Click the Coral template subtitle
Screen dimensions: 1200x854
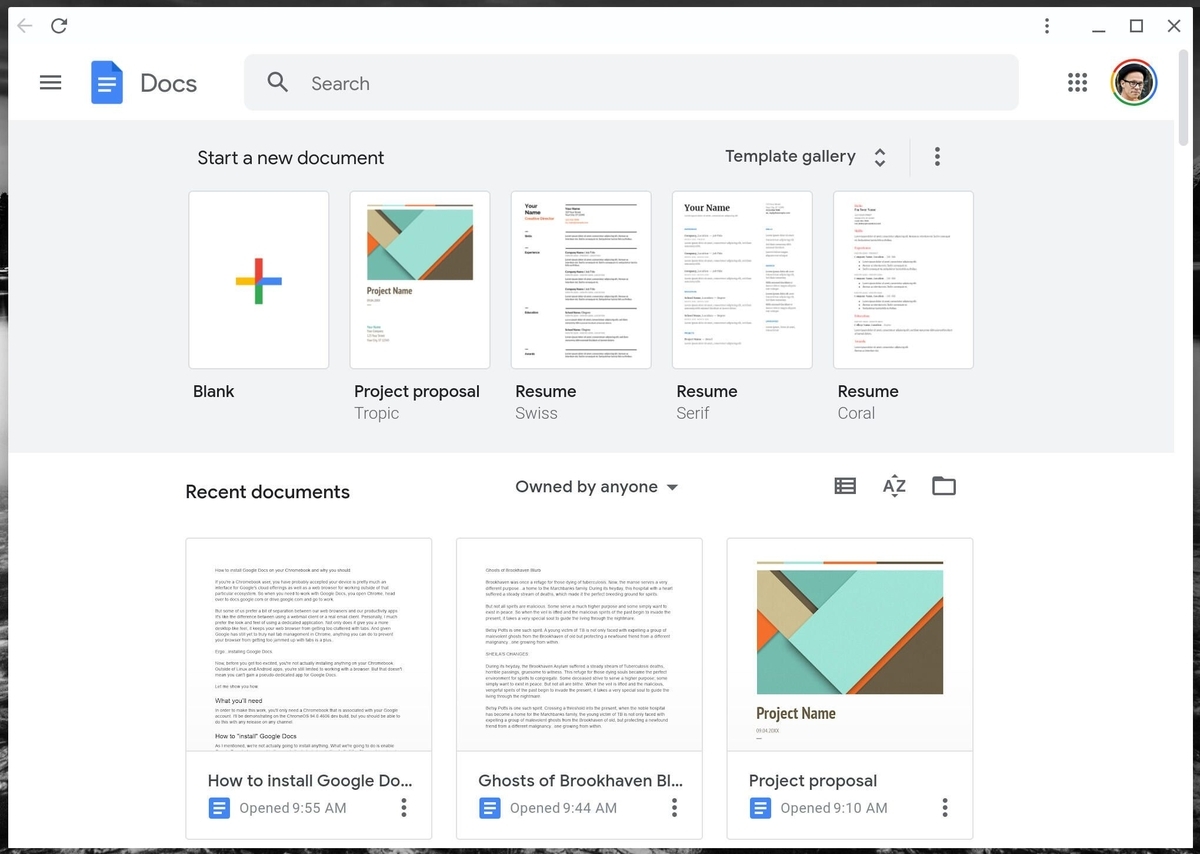[x=856, y=413]
